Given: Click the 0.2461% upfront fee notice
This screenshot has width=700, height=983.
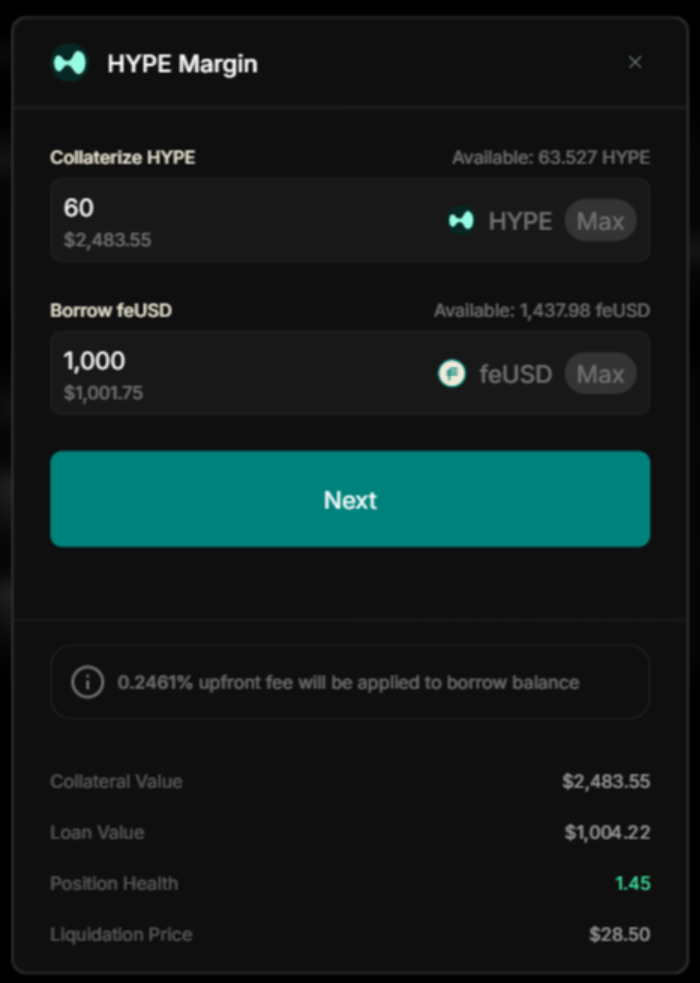Looking at the screenshot, I should point(350,682).
